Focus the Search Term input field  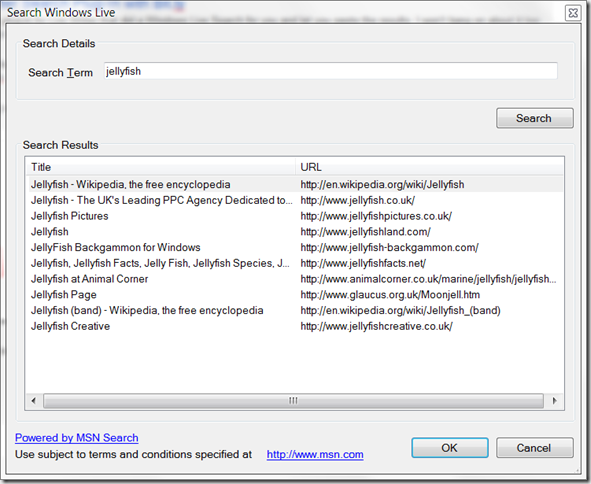[331, 71]
